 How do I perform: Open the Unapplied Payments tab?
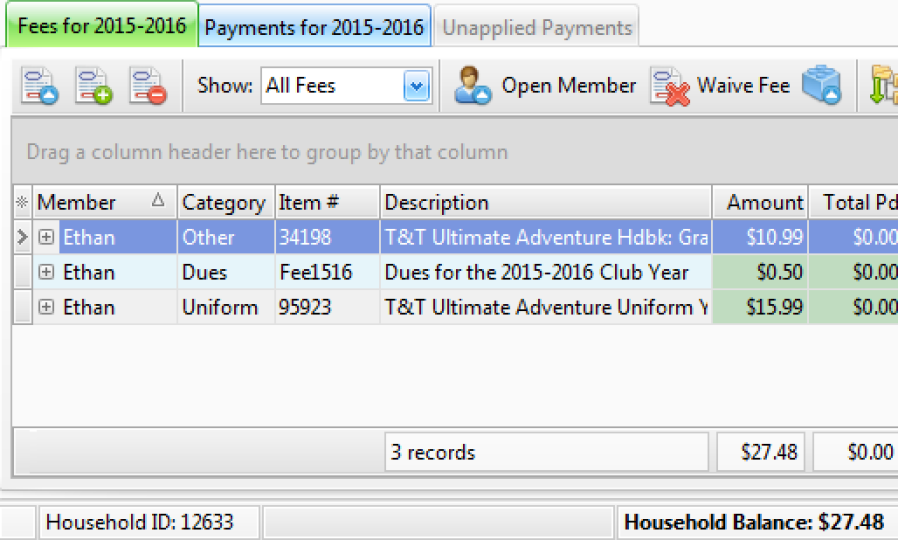point(537,28)
